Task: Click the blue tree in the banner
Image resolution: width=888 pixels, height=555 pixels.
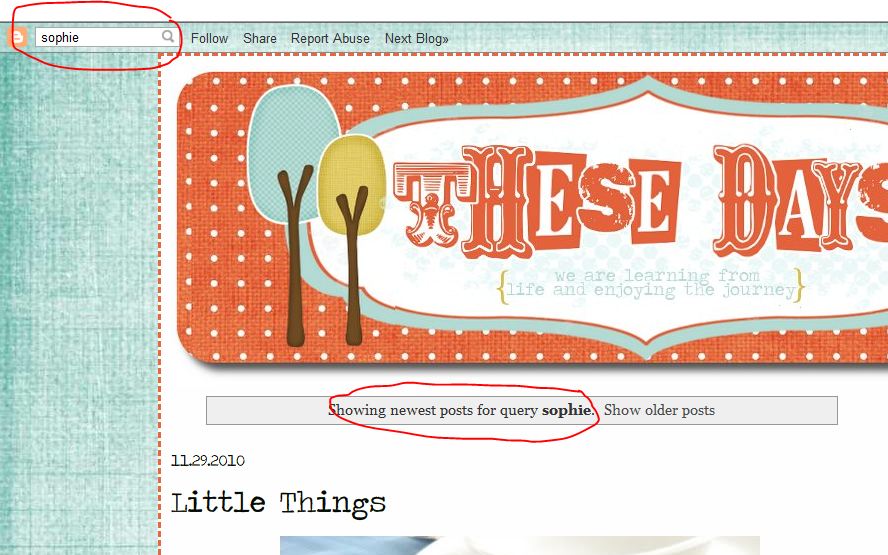Action: click(293, 154)
